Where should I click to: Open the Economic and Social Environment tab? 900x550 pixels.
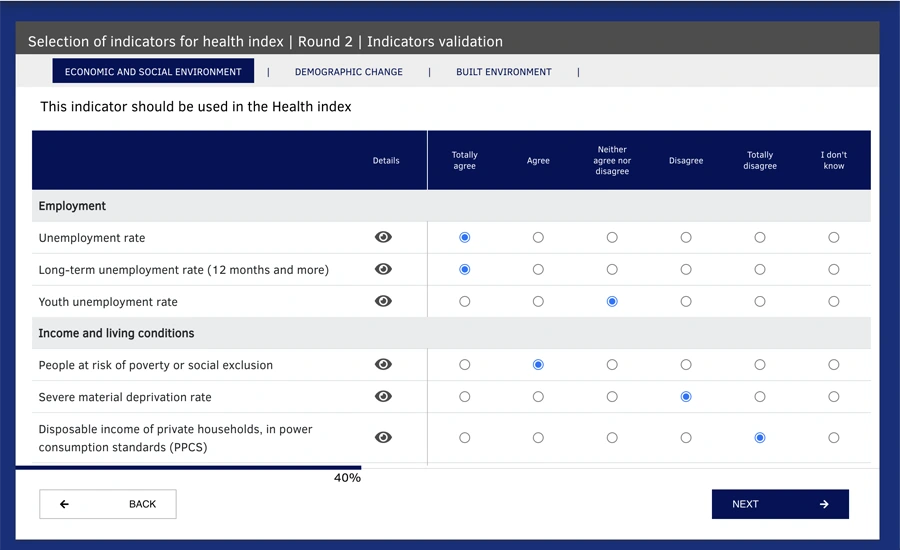(x=153, y=71)
